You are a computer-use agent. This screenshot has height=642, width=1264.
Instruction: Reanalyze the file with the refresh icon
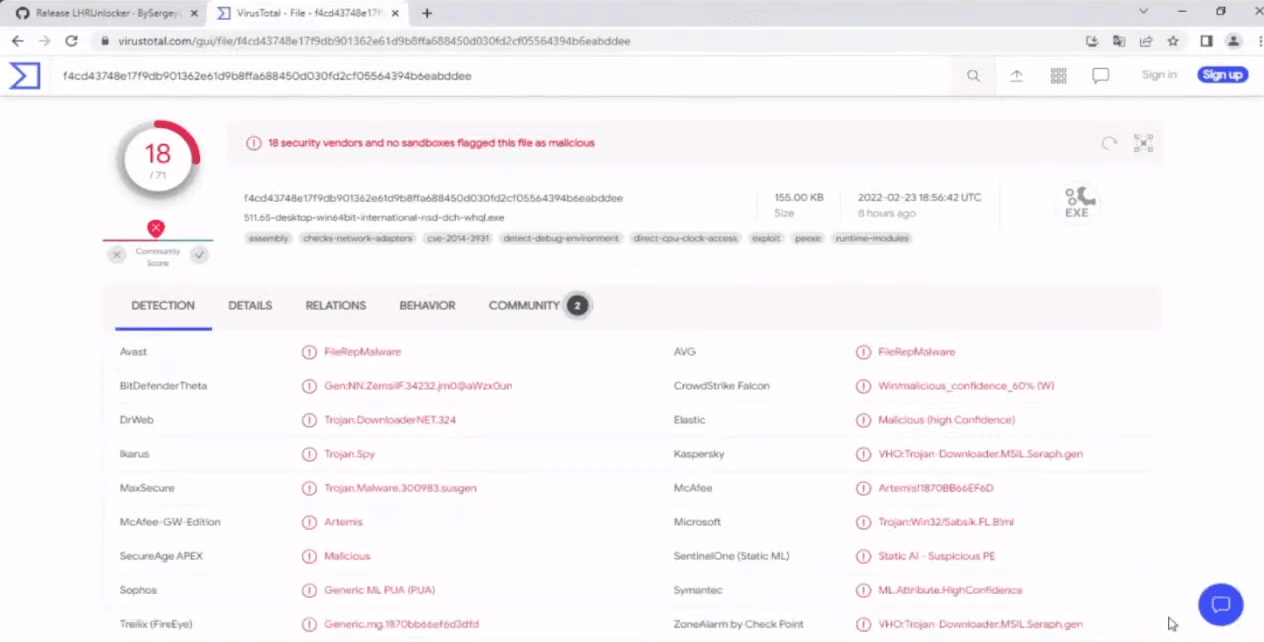1109,143
